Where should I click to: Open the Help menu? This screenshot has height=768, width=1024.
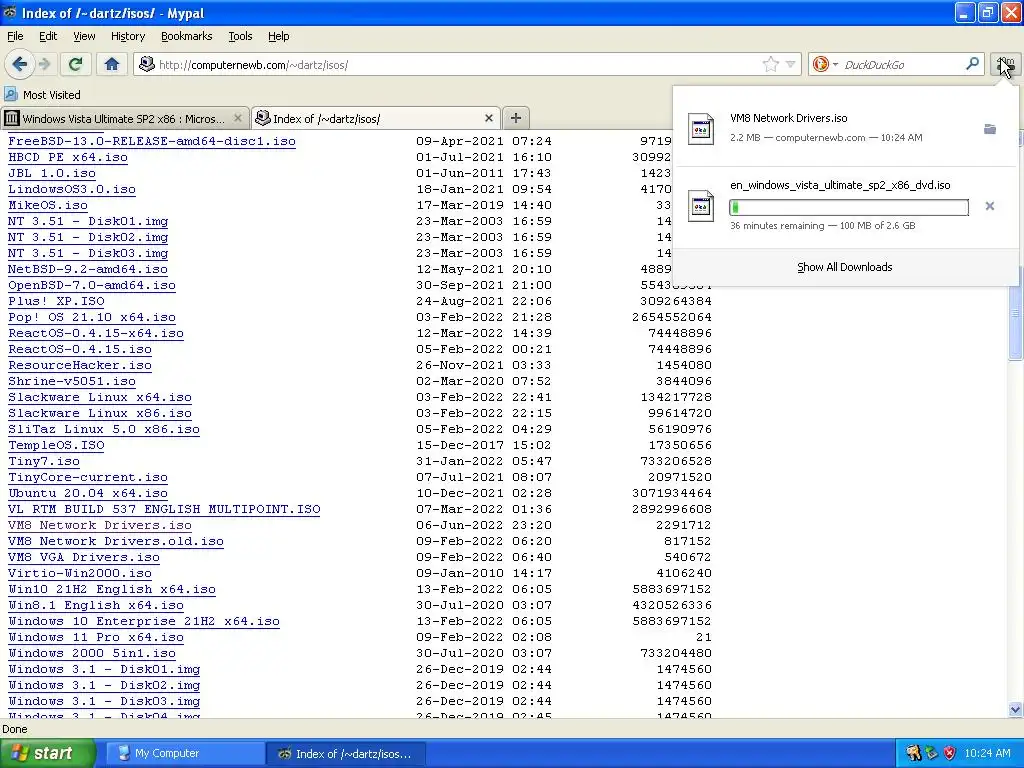coord(278,36)
